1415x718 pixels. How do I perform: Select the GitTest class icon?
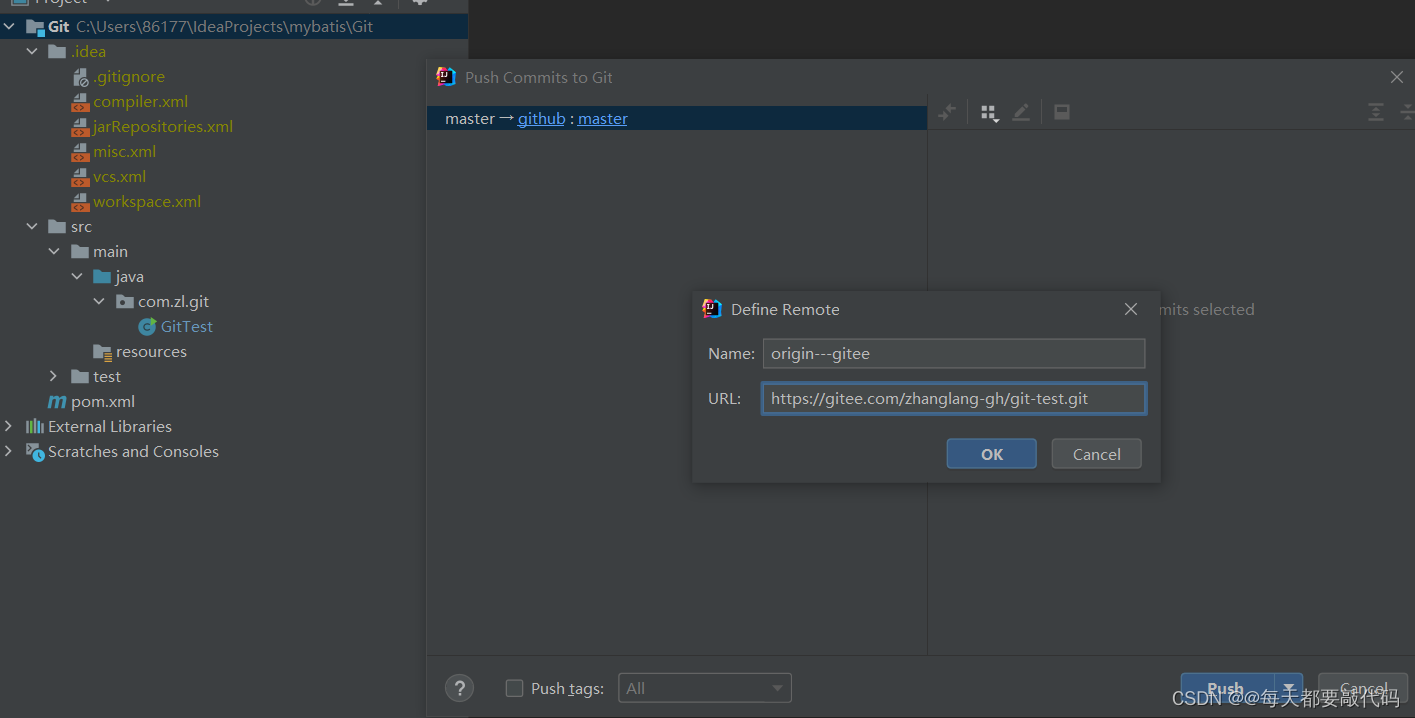coord(147,327)
